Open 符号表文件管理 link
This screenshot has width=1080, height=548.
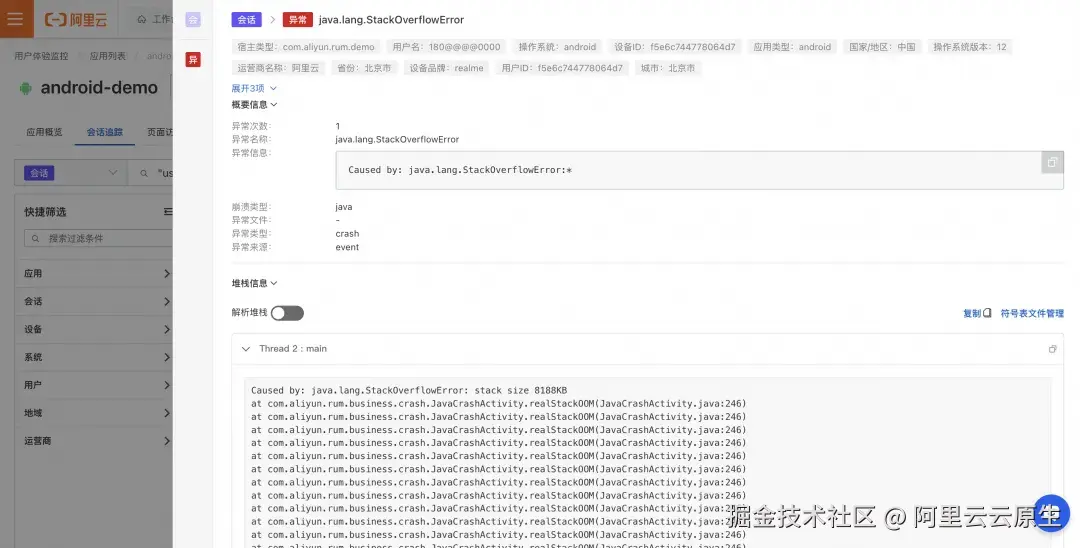tap(1032, 313)
